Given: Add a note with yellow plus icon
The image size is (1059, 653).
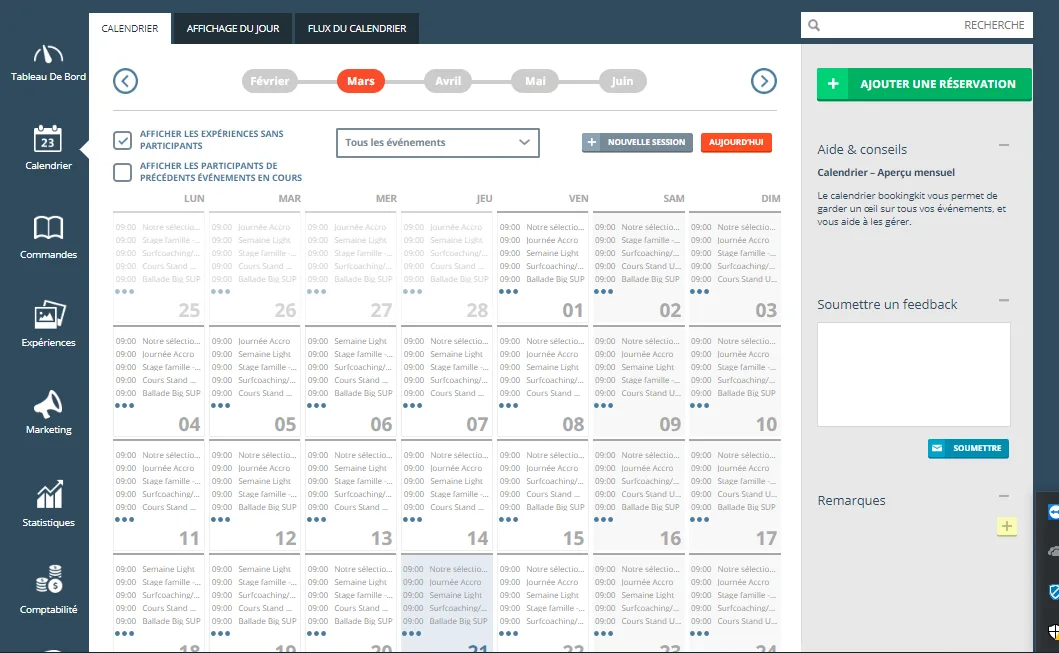Looking at the screenshot, I should pos(1006,526).
